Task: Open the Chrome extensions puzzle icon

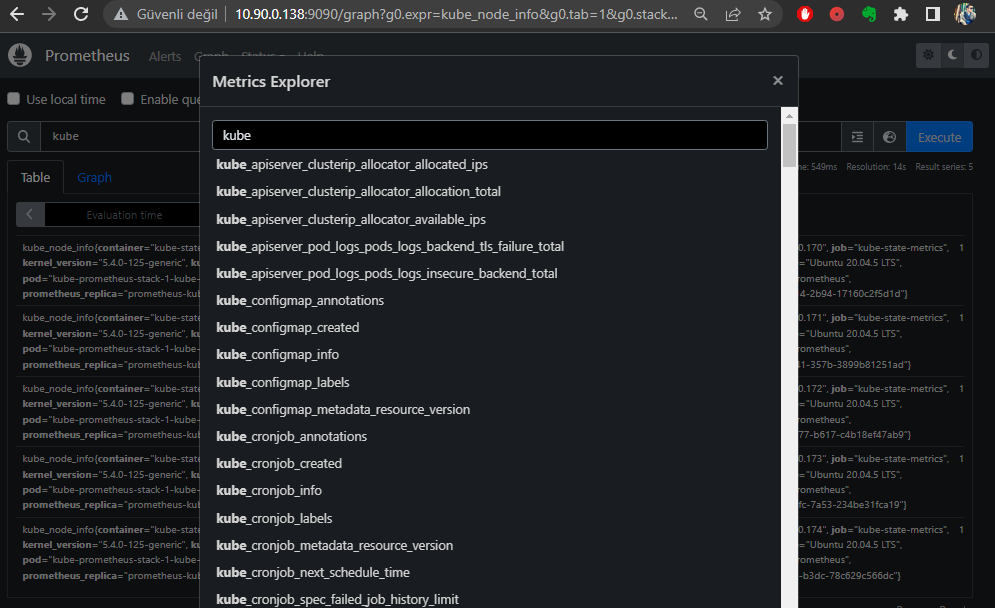Action: 900,15
